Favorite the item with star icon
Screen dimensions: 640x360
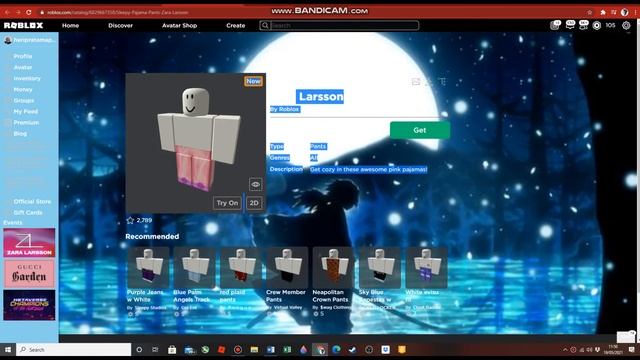(x=130, y=220)
